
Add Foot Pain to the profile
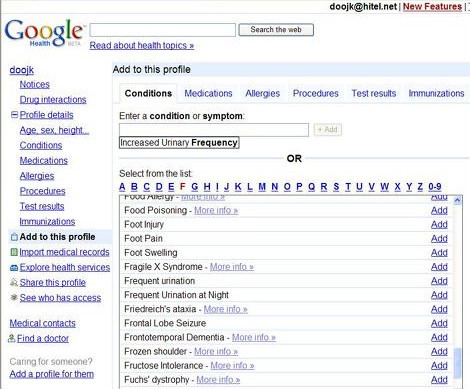click(439, 239)
